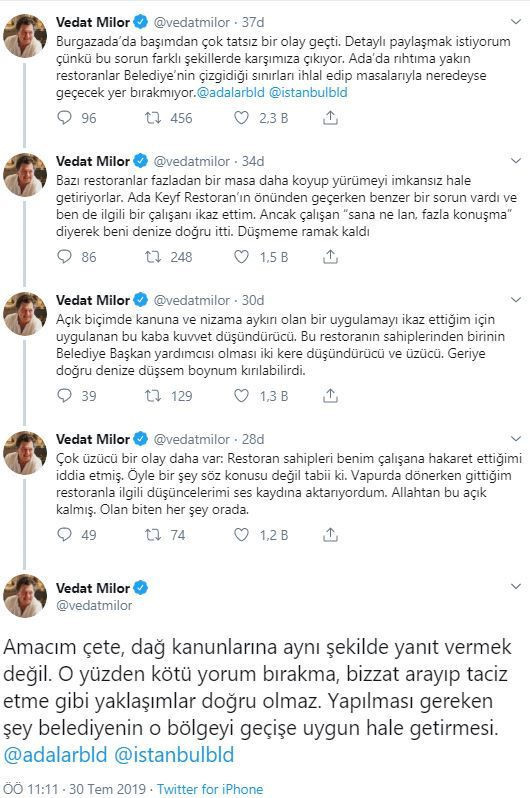This screenshot has width=530, height=798.
Task: Retweet the tweet showing 248 retweets
Action: click(x=153, y=256)
